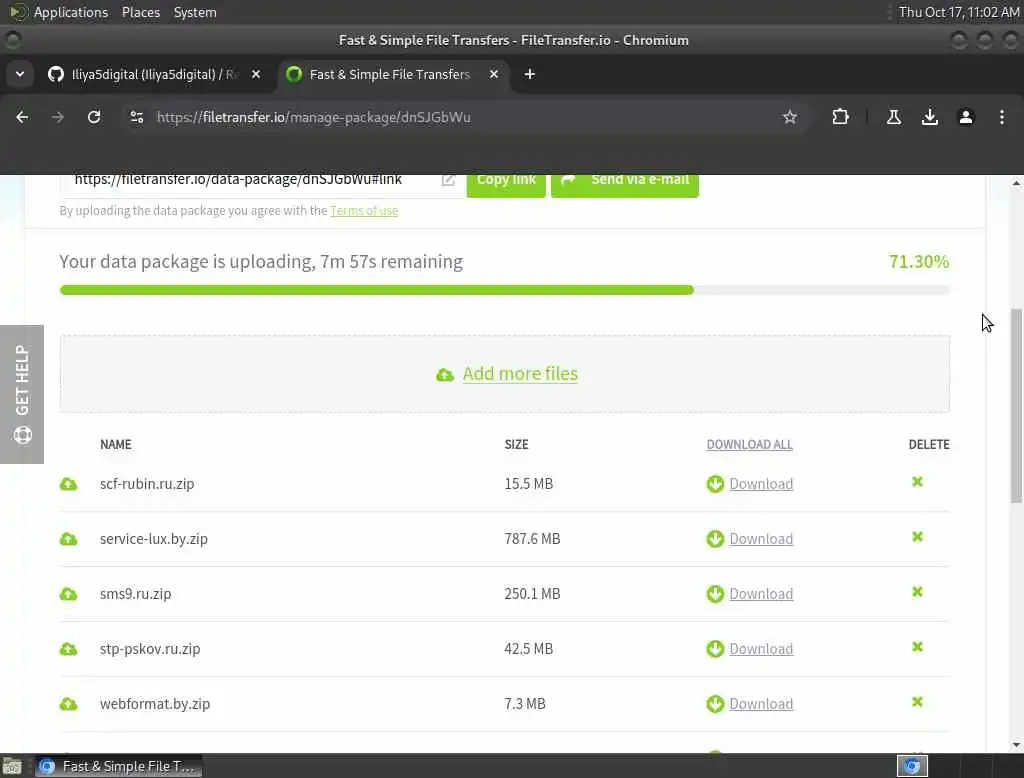1024x778 pixels.
Task: Expand the tab search dropdown
Action: pyautogui.click(x=20, y=74)
